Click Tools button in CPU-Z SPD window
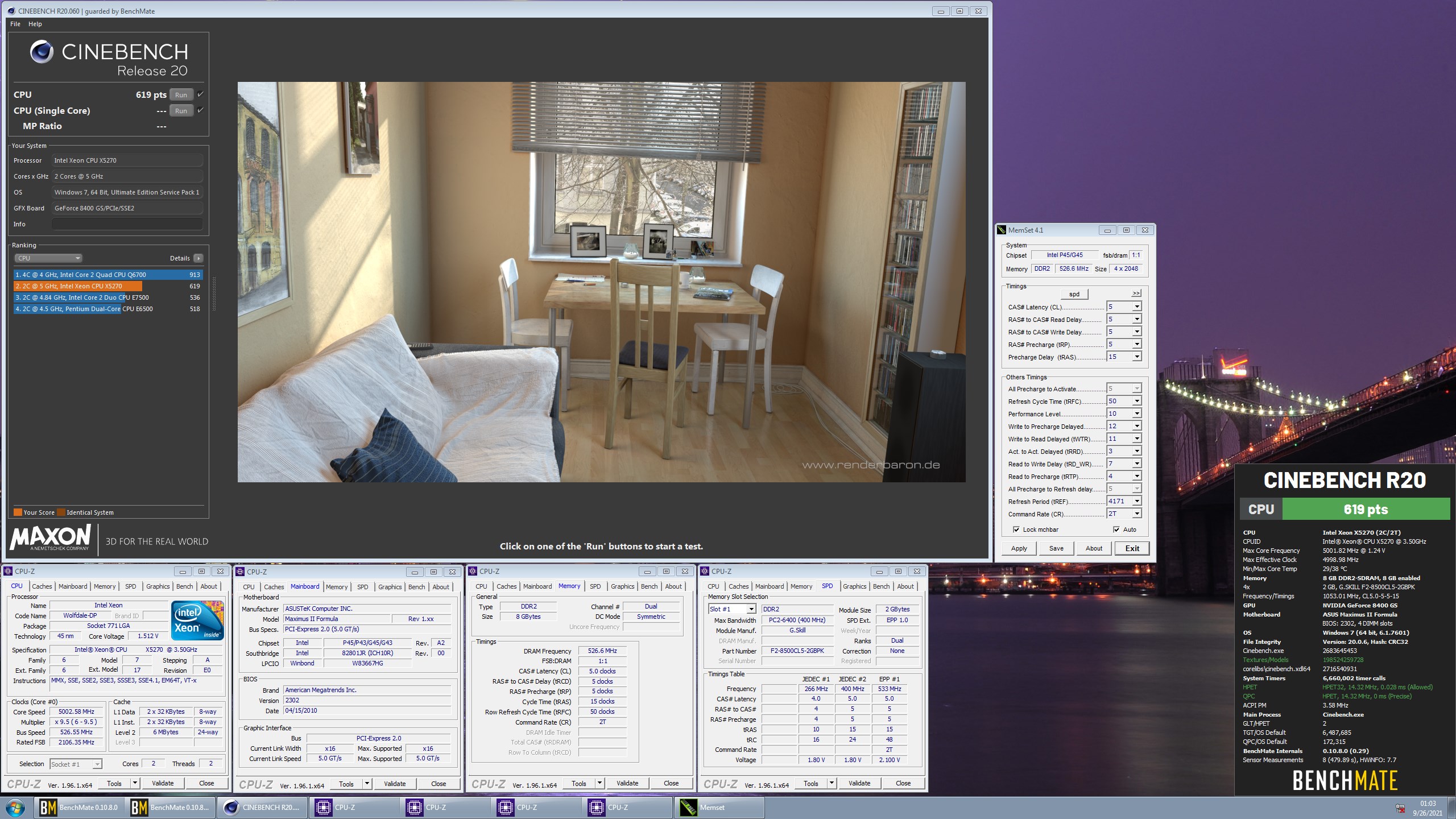The height and width of the screenshot is (819, 1456). click(811, 783)
